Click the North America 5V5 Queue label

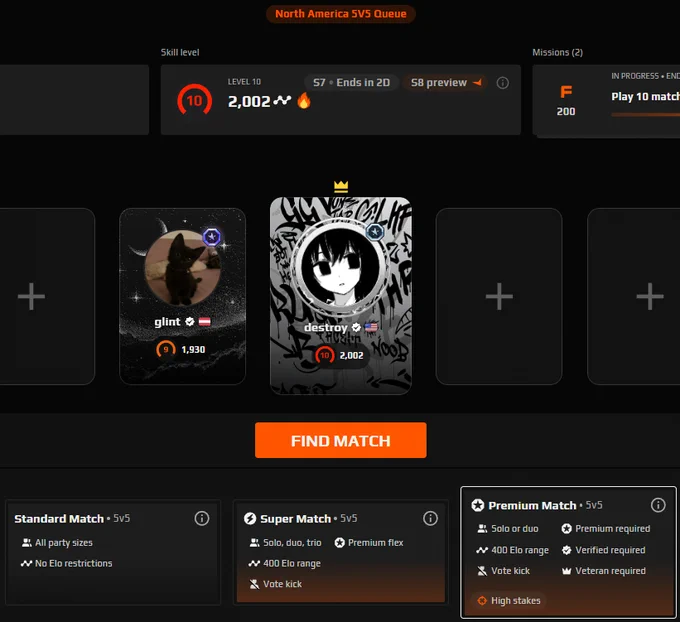pos(341,14)
